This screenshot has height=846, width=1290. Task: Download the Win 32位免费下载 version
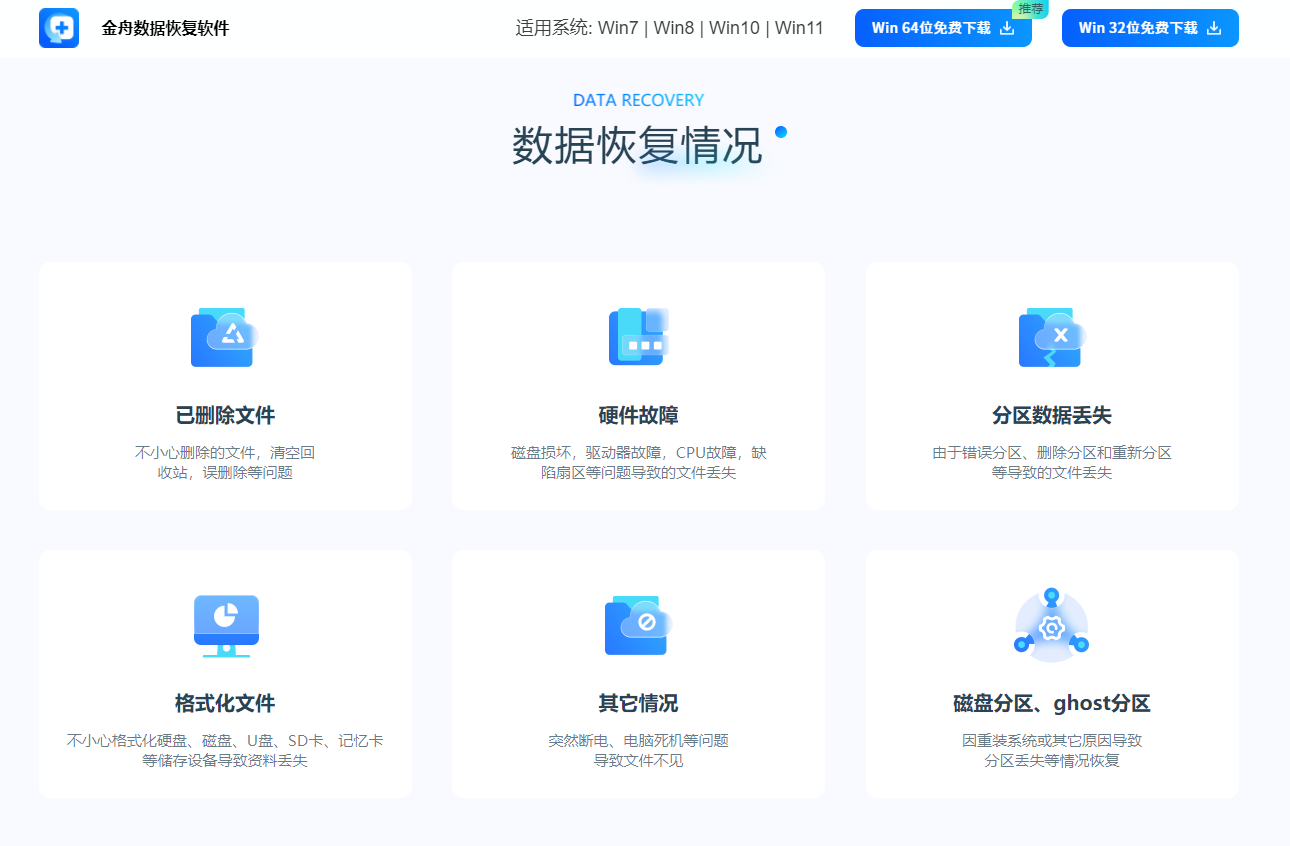click(x=1150, y=28)
